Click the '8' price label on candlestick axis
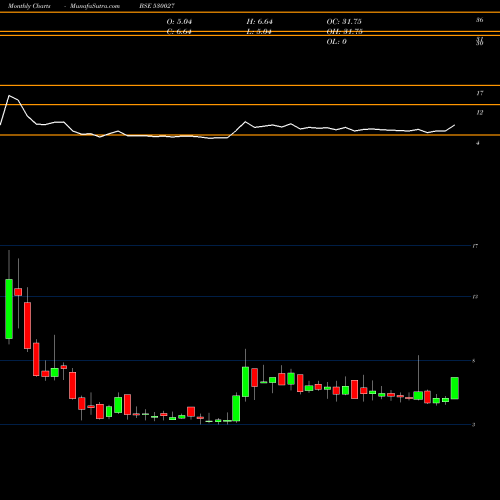500x500 pixels. (474, 361)
